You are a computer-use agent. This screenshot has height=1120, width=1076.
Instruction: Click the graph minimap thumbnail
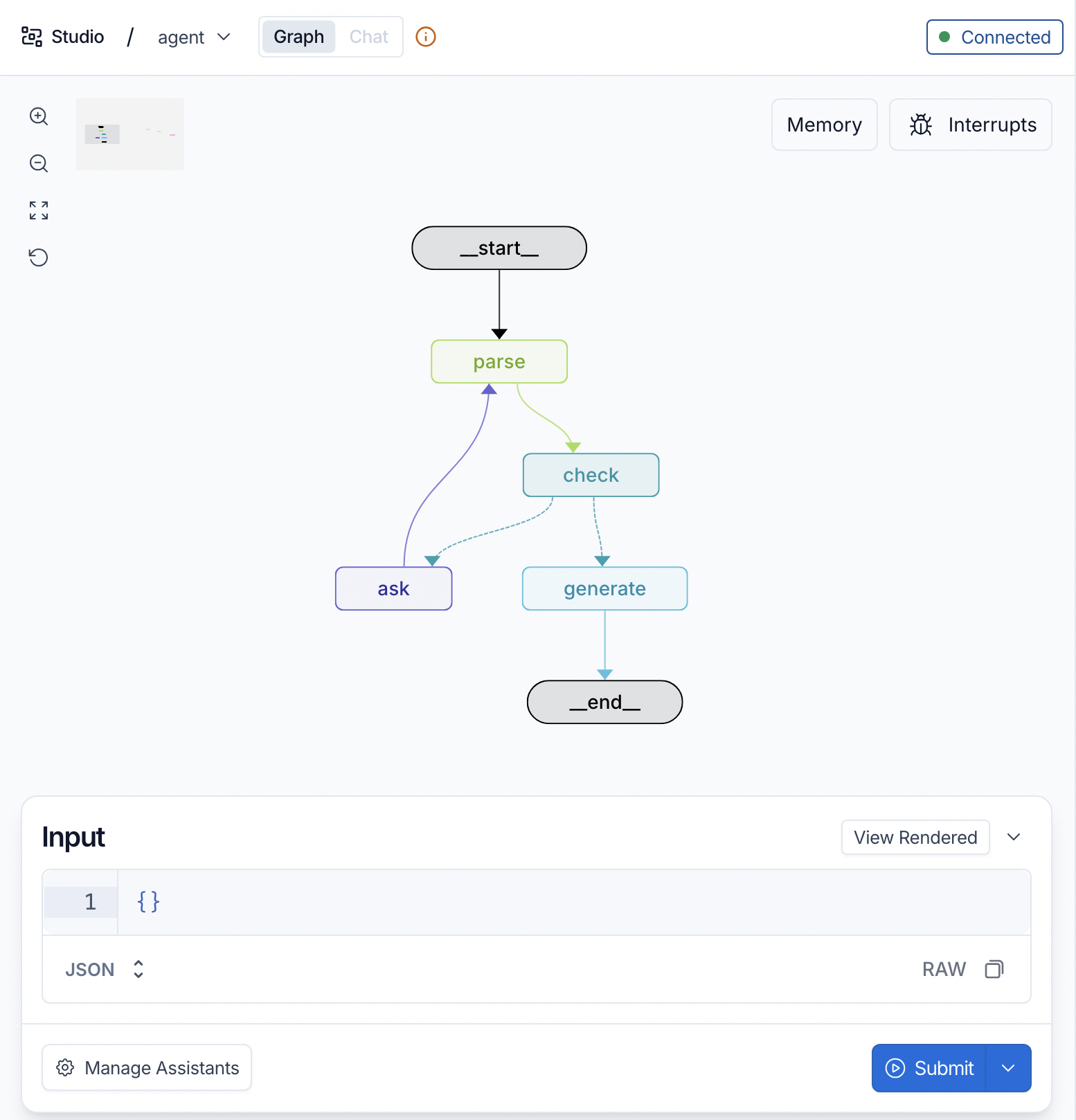point(130,134)
